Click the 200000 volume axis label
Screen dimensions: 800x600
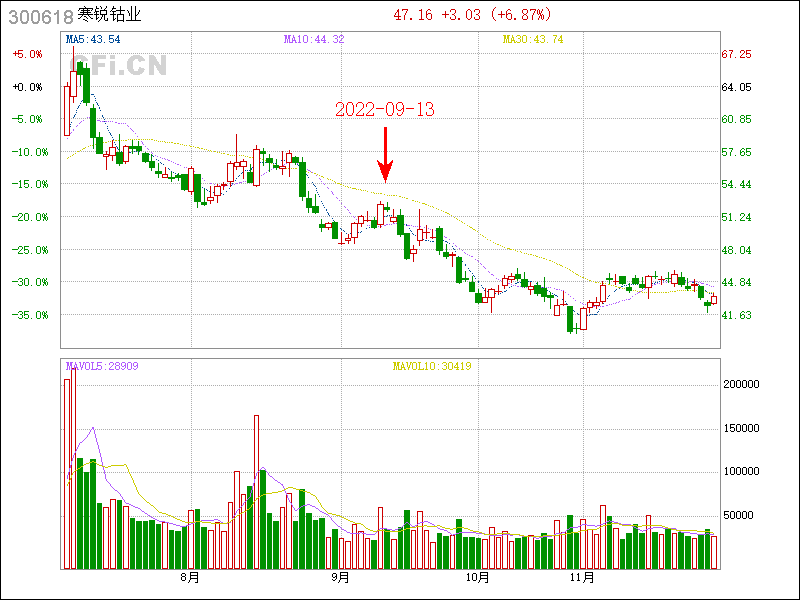pos(741,384)
